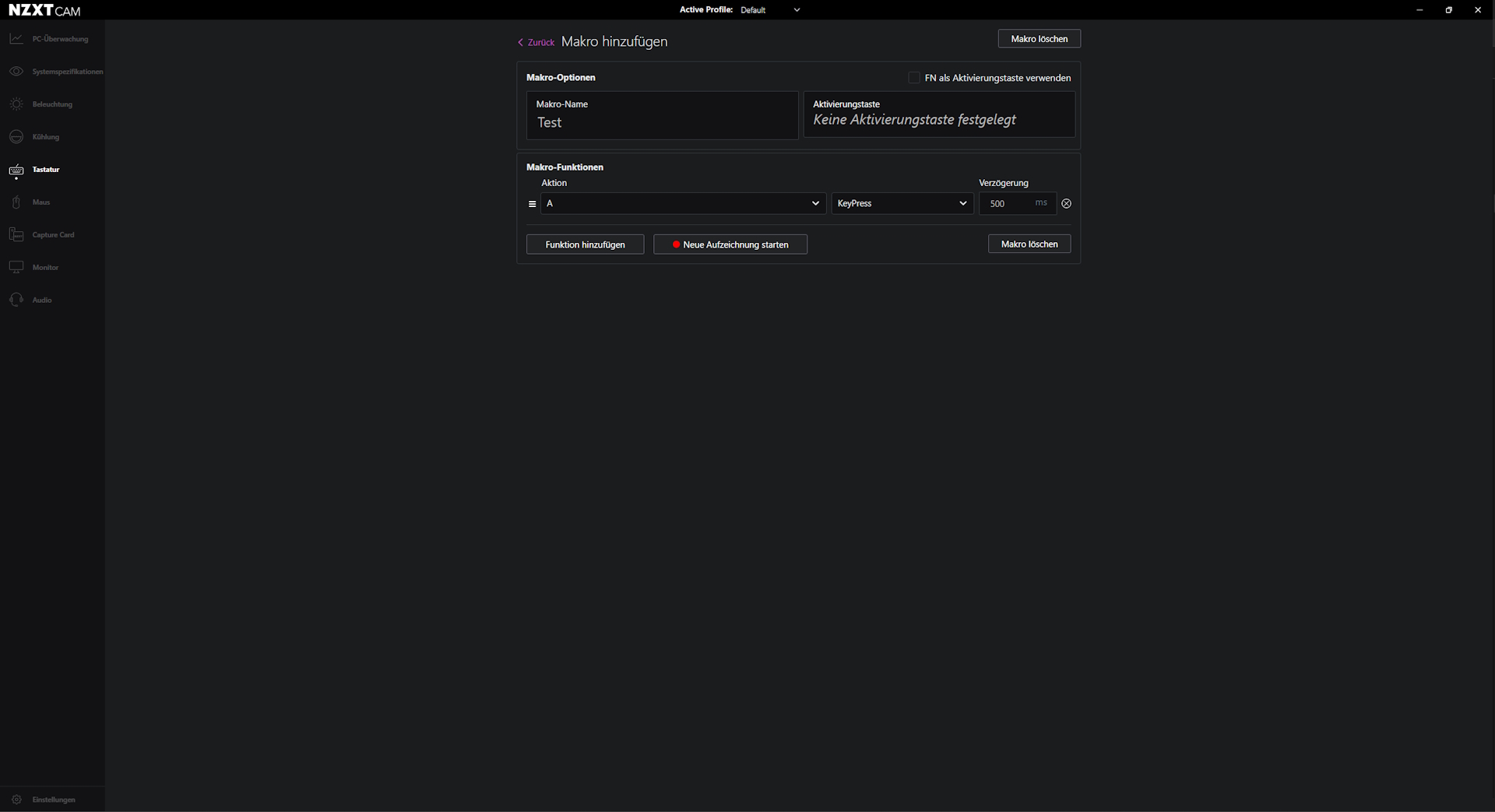The width and height of the screenshot is (1495, 812).
Task: Open Systemspezifikationen eye icon in sidebar
Action: 16,72
